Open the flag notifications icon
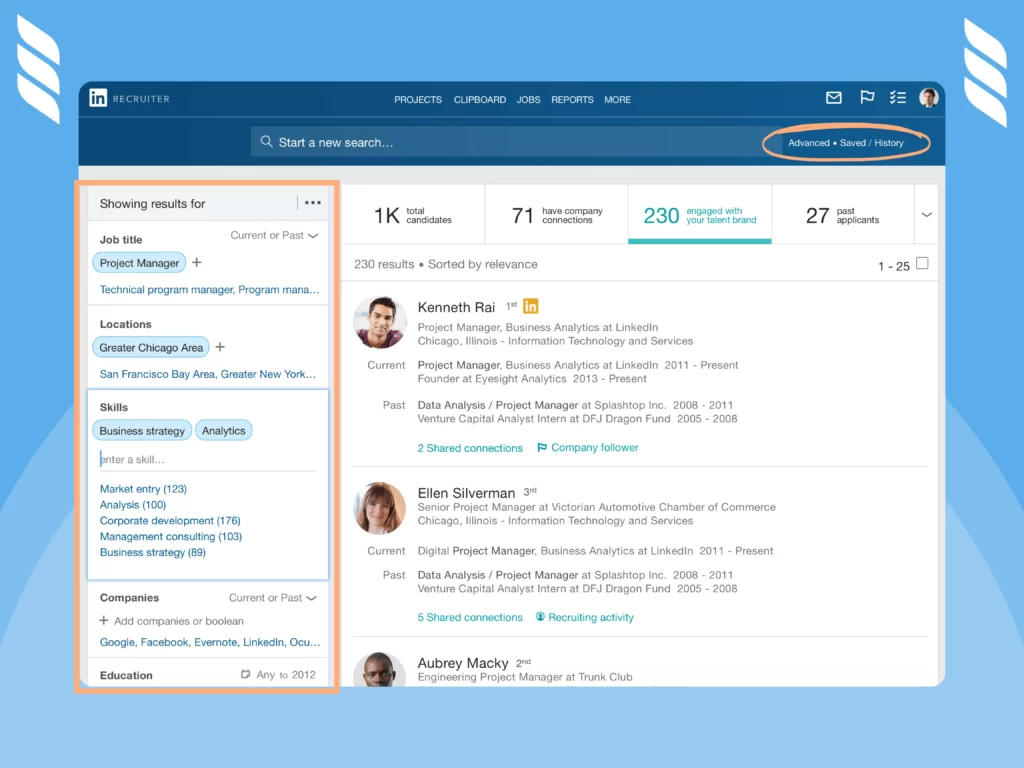This screenshot has width=1024, height=768. point(867,98)
